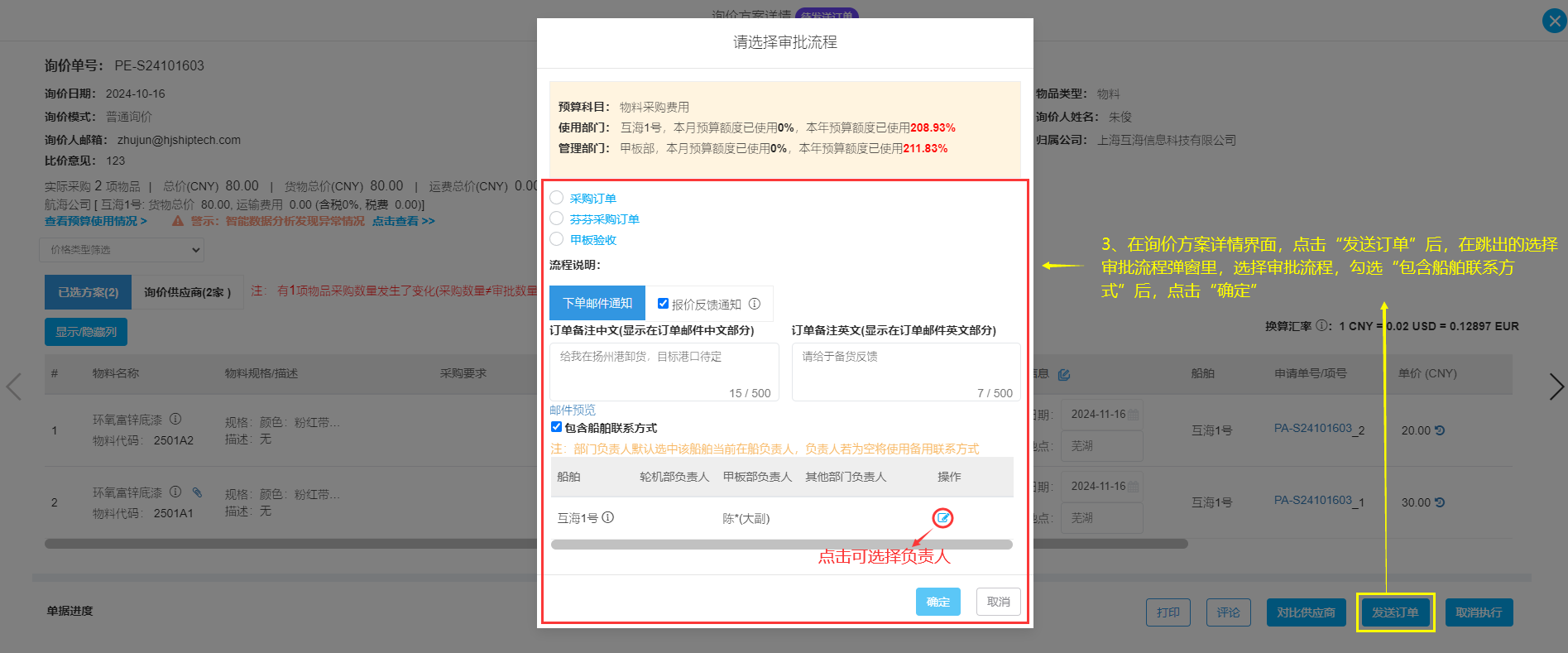
Task: Switch to the 已选方案(2) tab
Action: point(88,292)
